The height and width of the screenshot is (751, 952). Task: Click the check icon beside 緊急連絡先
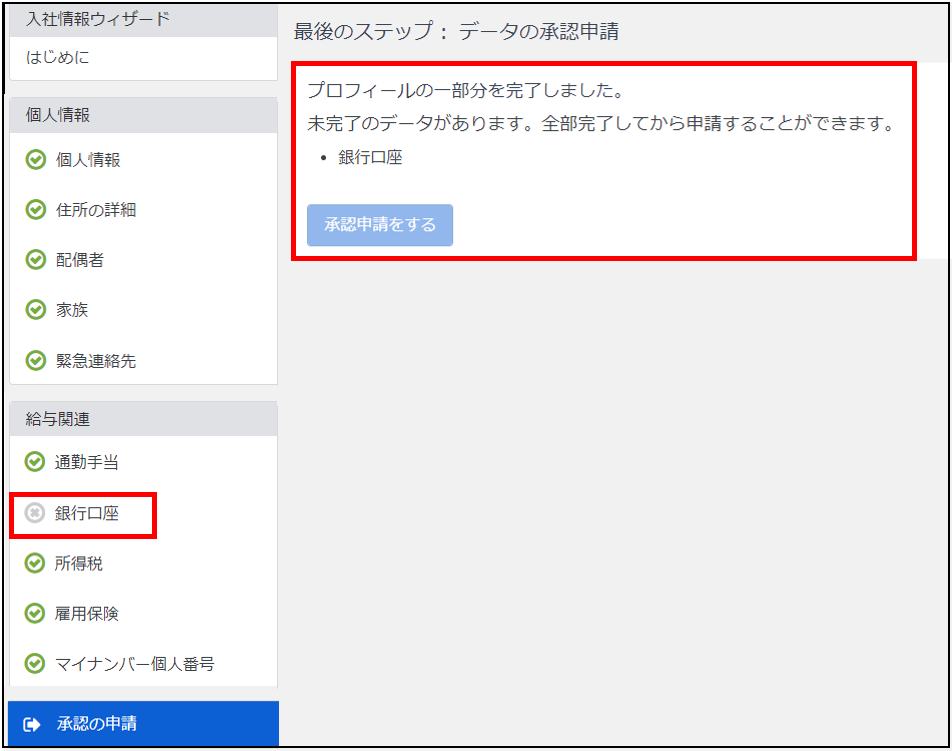(36, 360)
